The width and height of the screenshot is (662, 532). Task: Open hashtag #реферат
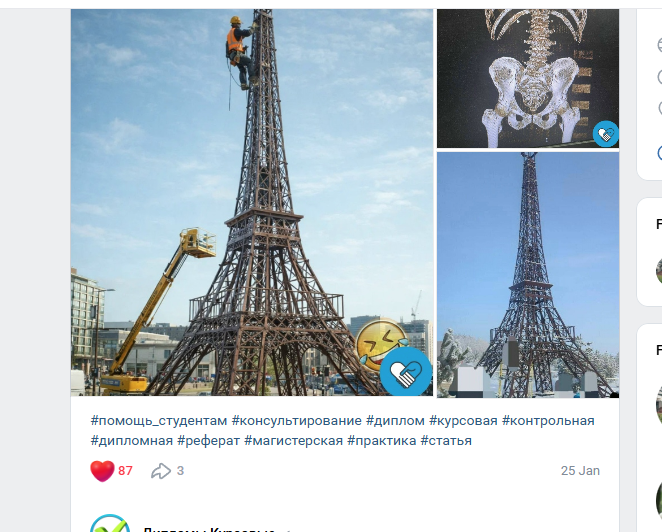(x=209, y=441)
